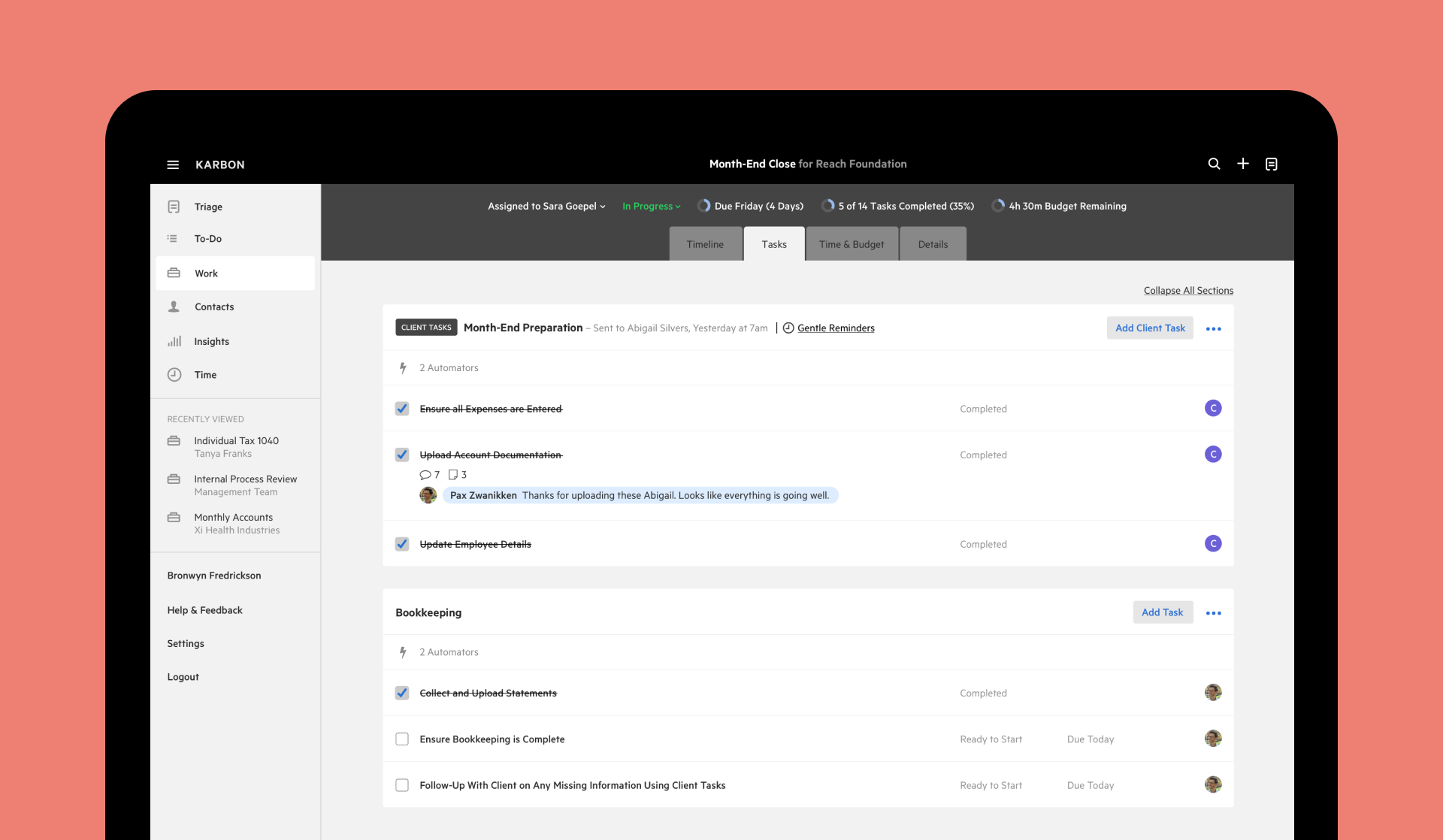
Task: Expand the three-dot menu for Bookkeeping section
Action: tap(1213, 612)
